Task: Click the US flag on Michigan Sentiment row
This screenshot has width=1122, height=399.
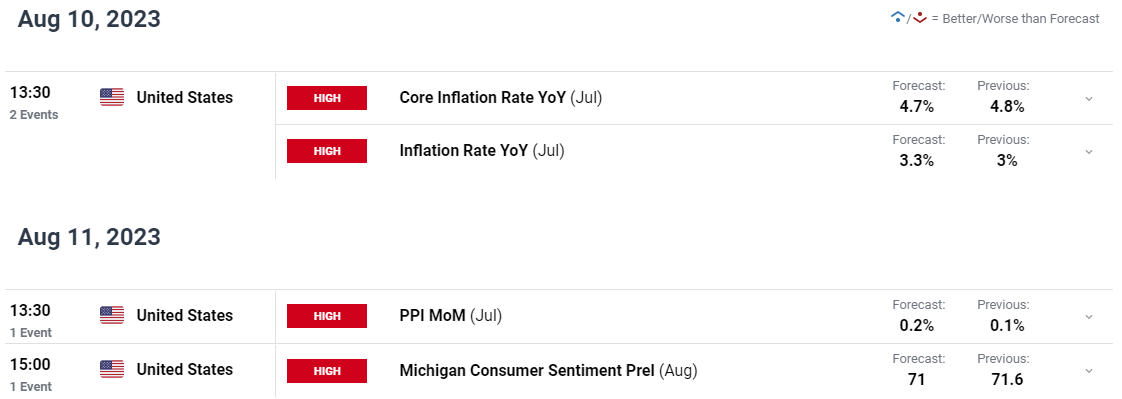Action: tap(112, 369)
